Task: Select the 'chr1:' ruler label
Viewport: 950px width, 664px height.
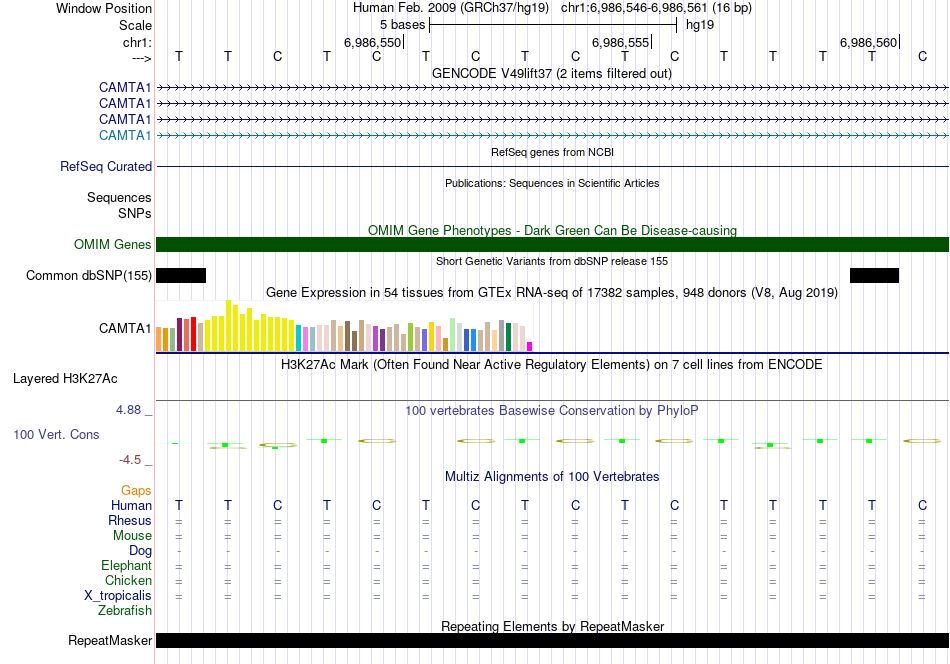Action: click(137, 42)
